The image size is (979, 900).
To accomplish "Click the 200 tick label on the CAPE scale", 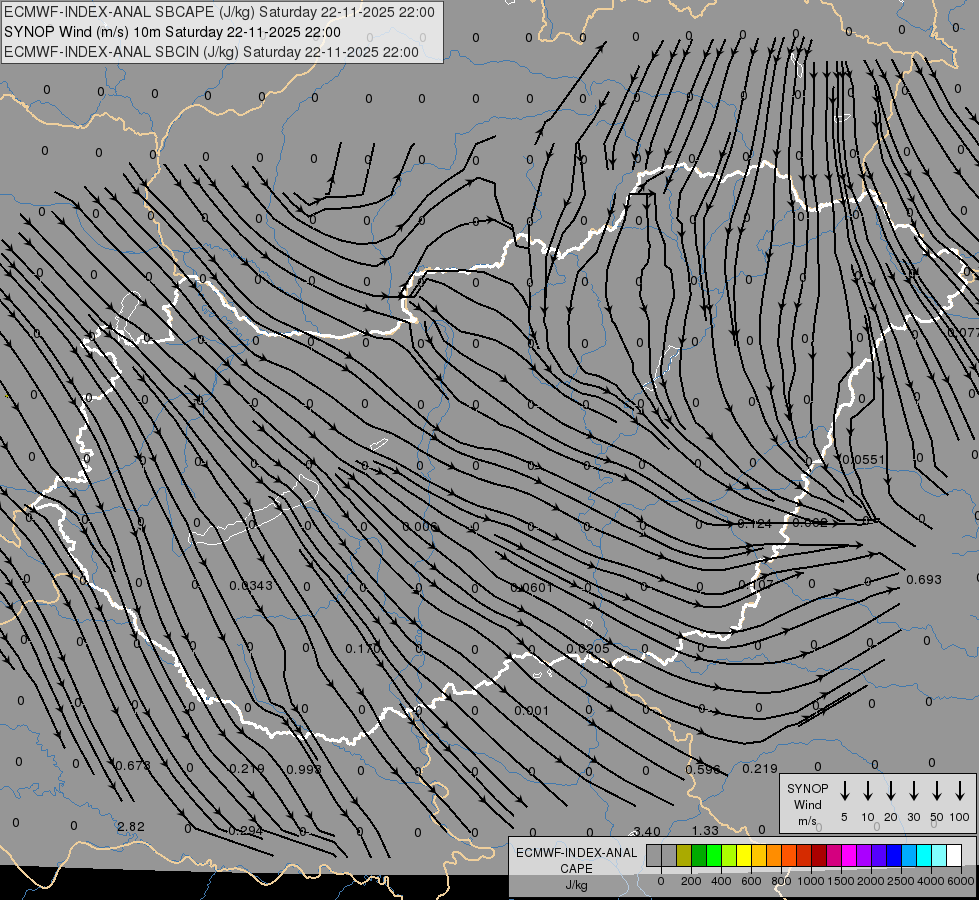I will click(x=691, y=881).
